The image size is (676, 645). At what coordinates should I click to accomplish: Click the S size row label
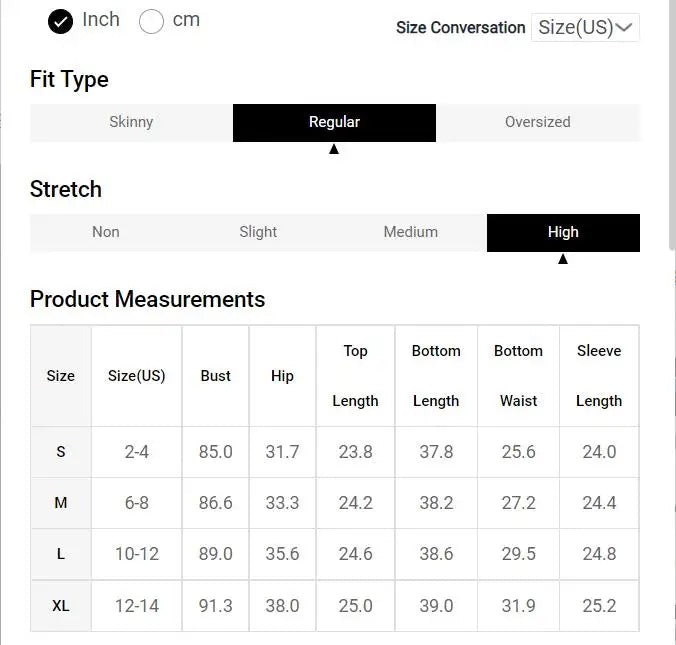61,452
